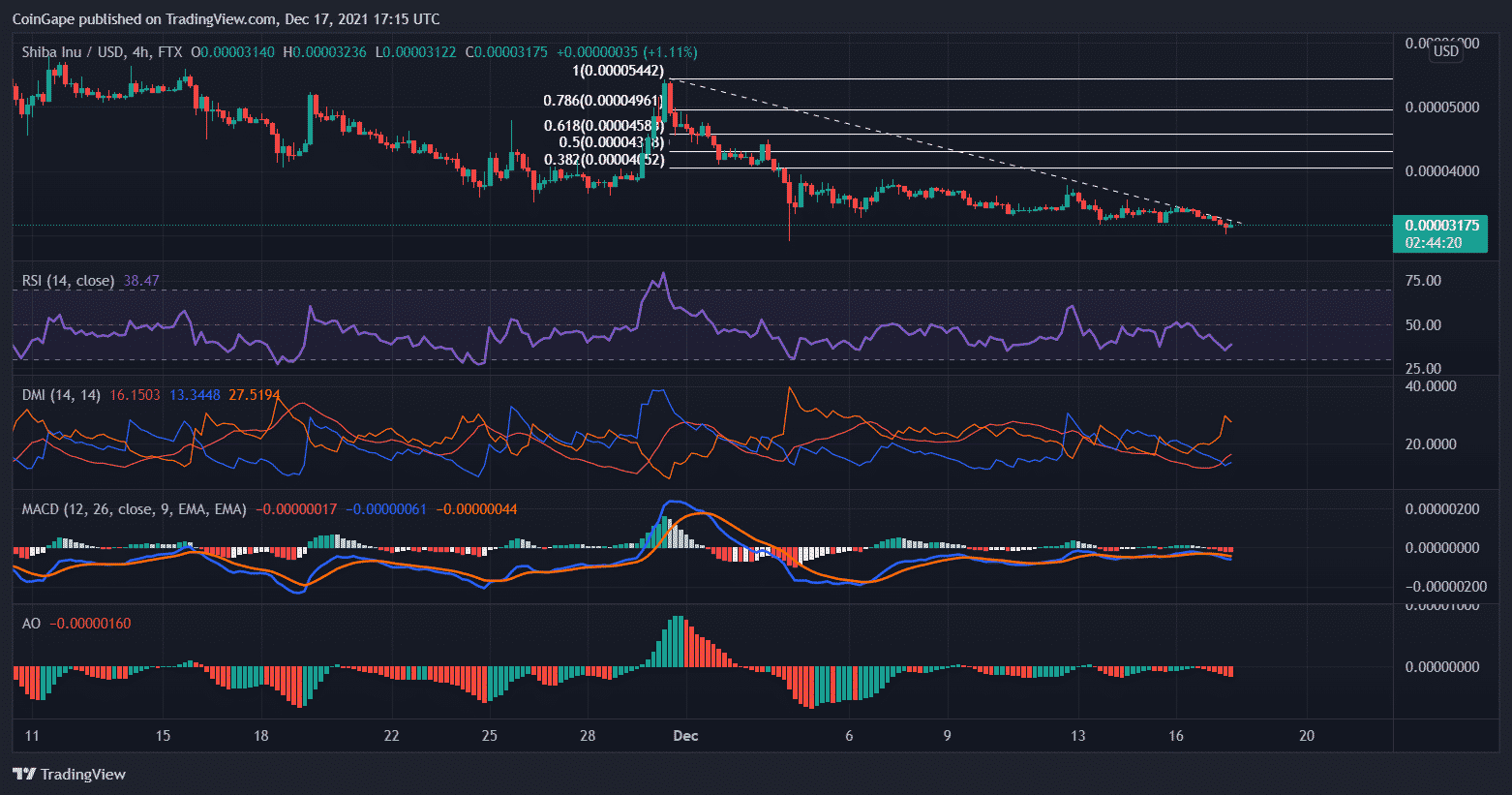Select the RSI (14, close) indicator legend
The width and height of the screenshot is (1512, 795).
68,281
